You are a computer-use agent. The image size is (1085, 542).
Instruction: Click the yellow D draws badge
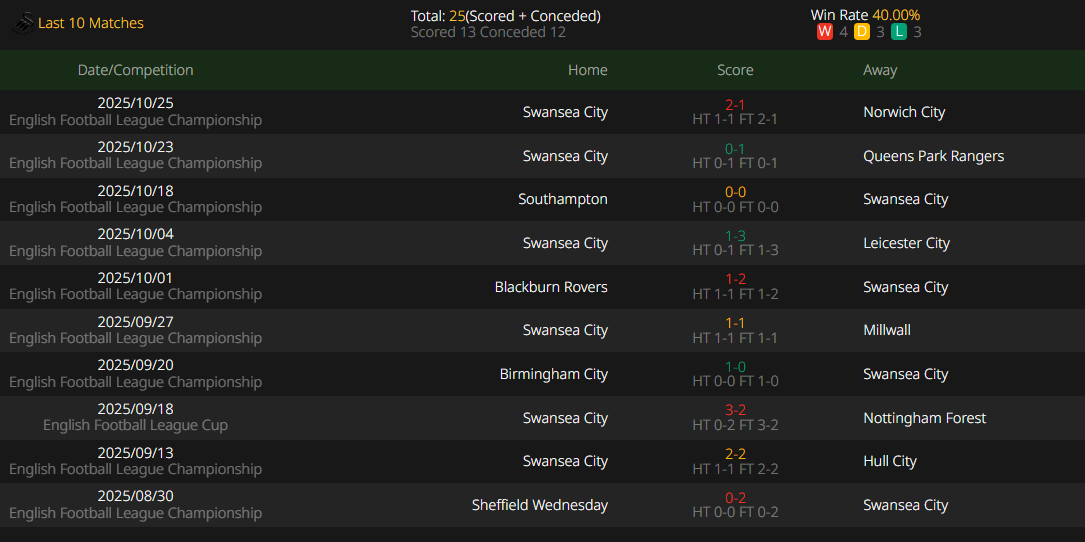click(862, 32)
